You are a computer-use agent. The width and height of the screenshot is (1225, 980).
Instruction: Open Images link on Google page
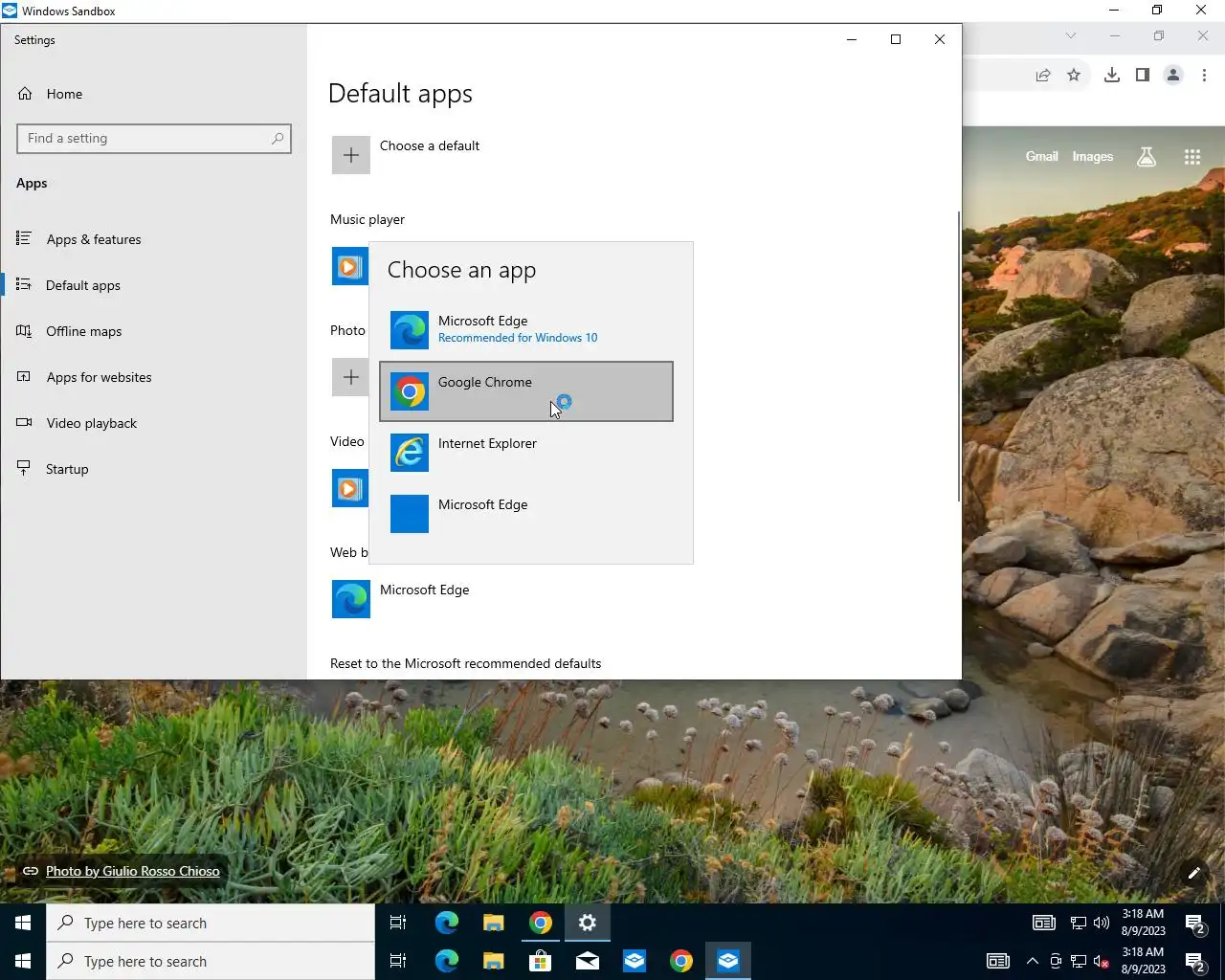coord(1092,156)
